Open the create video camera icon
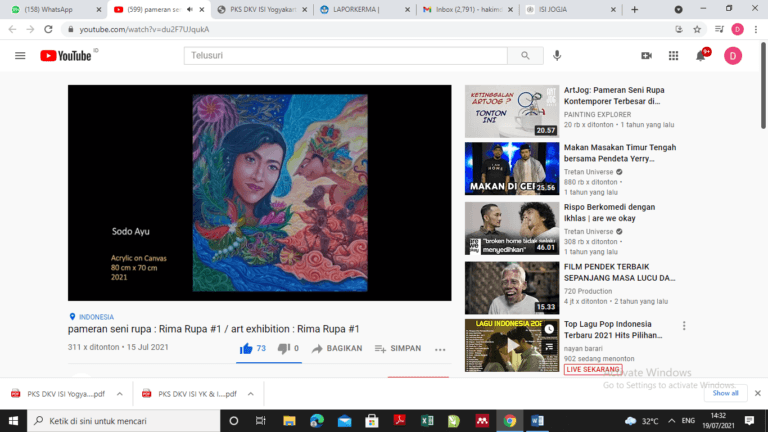This screenshot has height=432, width=768. [646, 56]
